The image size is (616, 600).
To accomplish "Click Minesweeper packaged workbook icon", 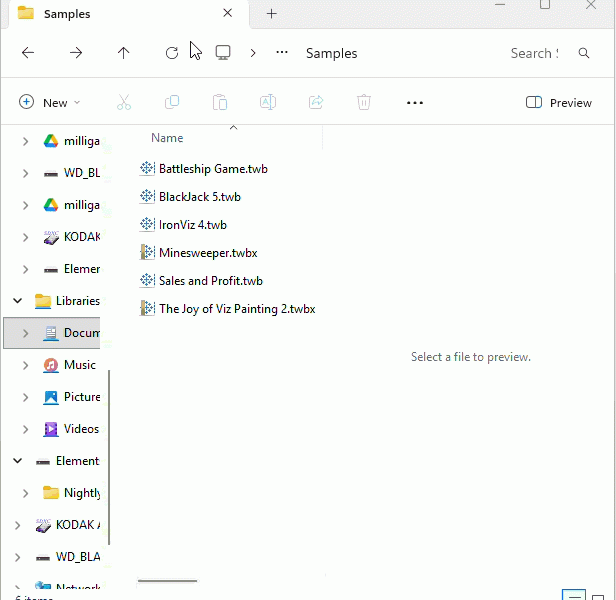I will click(147, 252).
